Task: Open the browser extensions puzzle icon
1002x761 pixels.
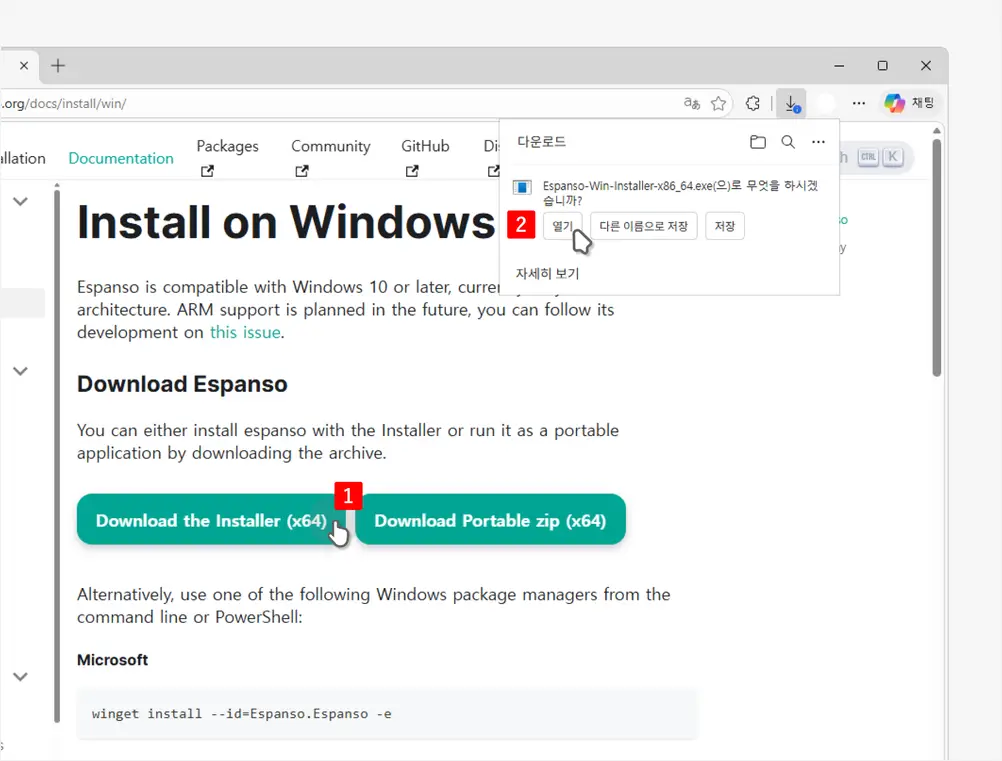Action: click(753, 103)
